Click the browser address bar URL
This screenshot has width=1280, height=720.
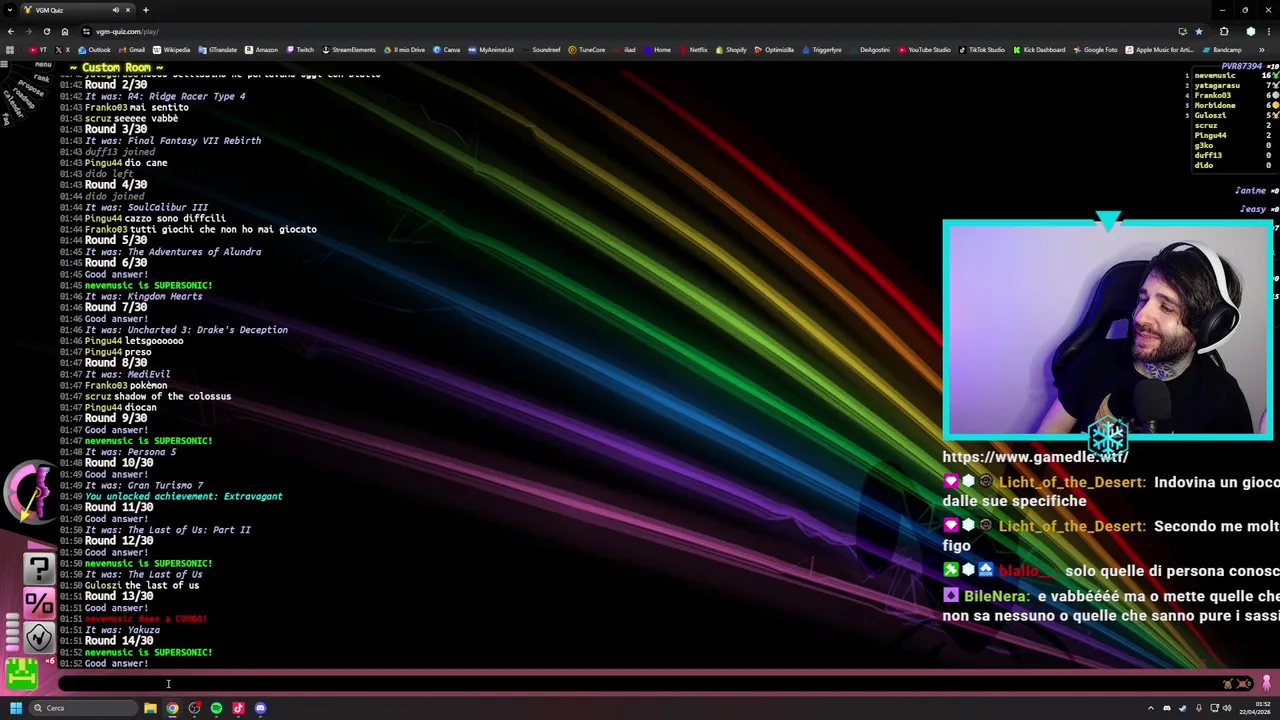click(x=127, y=31)
